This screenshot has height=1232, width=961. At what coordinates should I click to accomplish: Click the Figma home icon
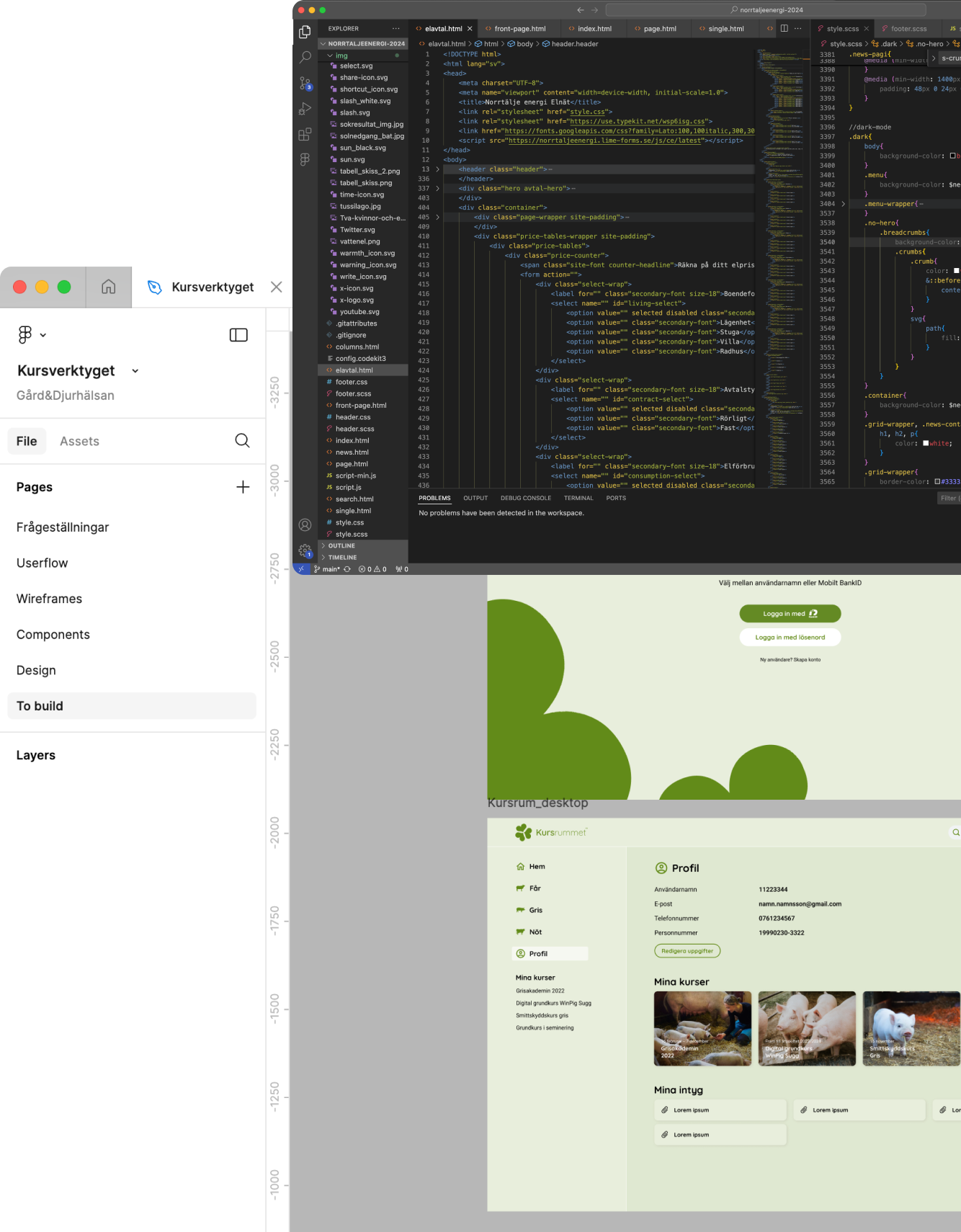point(109,287)
